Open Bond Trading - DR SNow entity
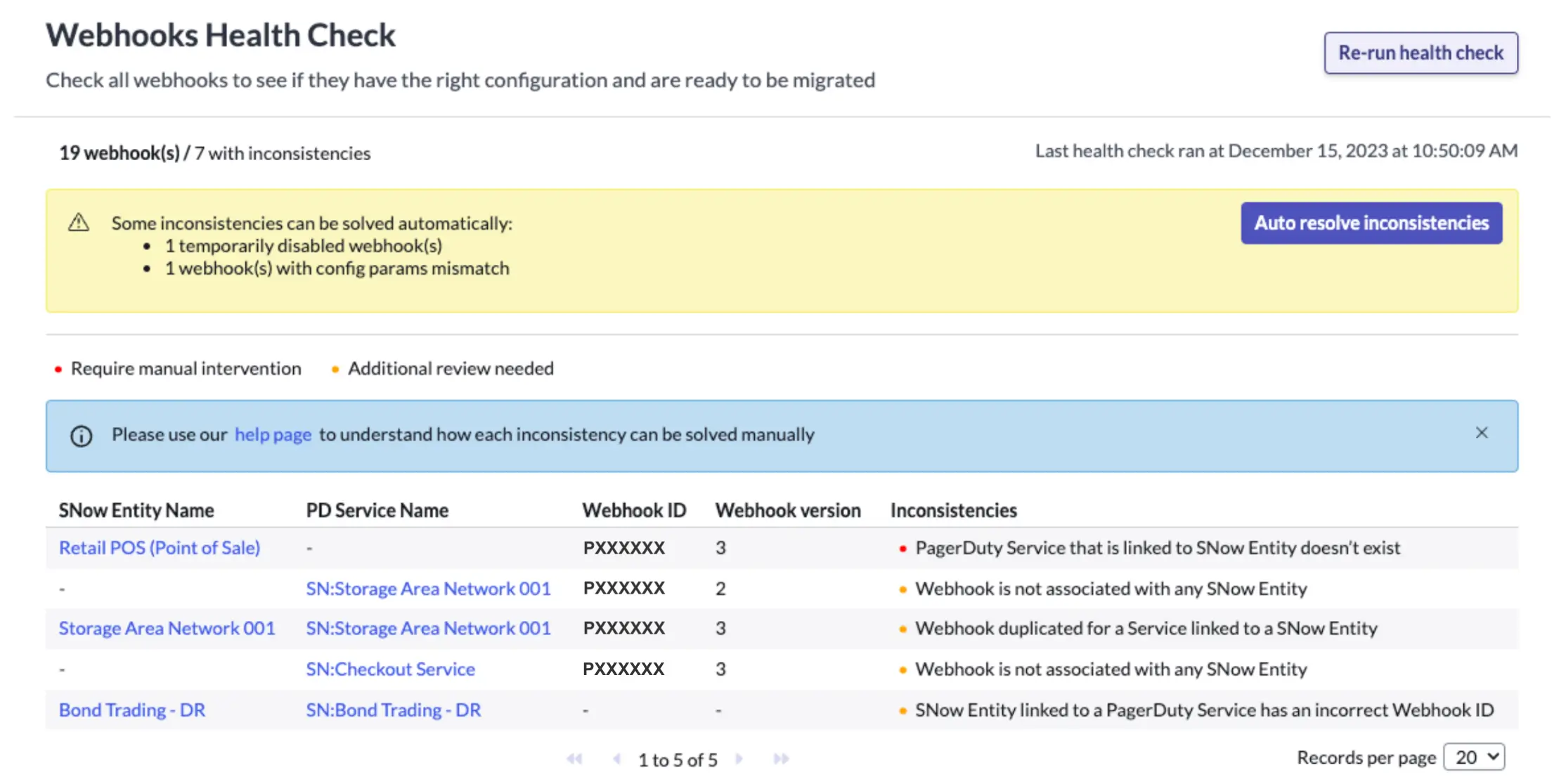Image resolution: width=1566 pixels, height=784 pixels. (x=132, y=710)
